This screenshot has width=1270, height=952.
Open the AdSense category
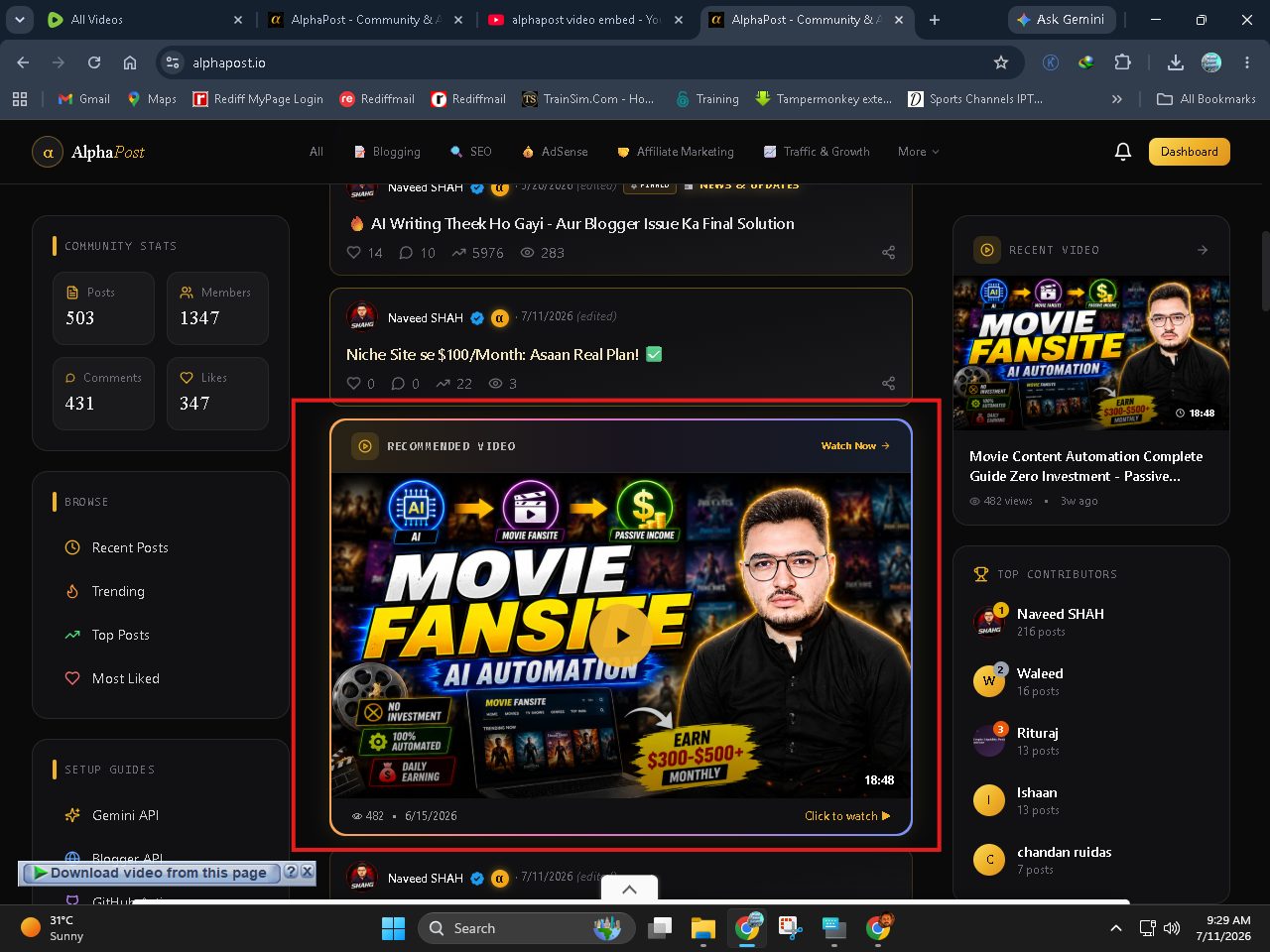(555, 152)
